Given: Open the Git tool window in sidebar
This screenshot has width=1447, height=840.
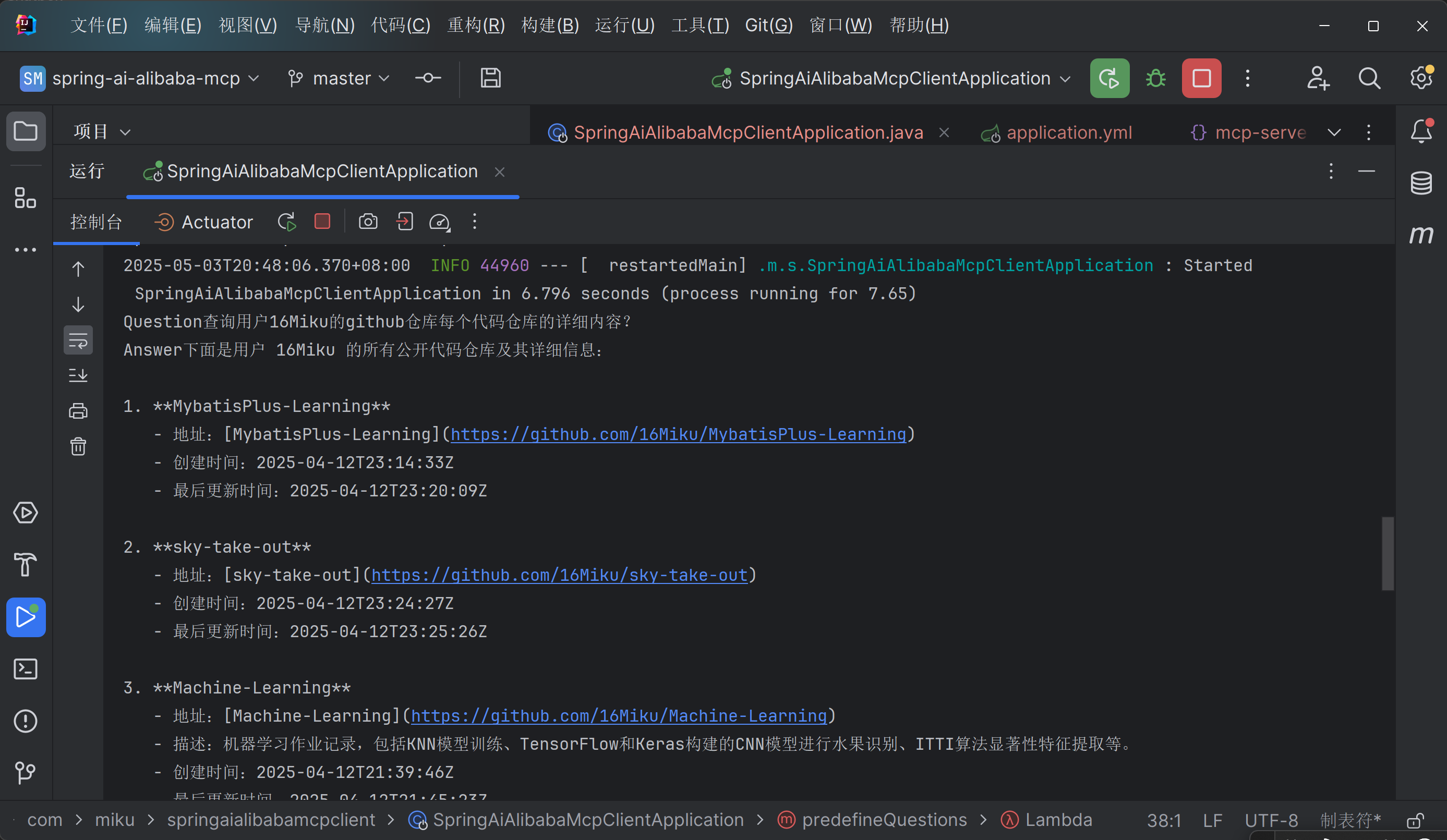Looking at the screenshot, I should click(26, 772).
